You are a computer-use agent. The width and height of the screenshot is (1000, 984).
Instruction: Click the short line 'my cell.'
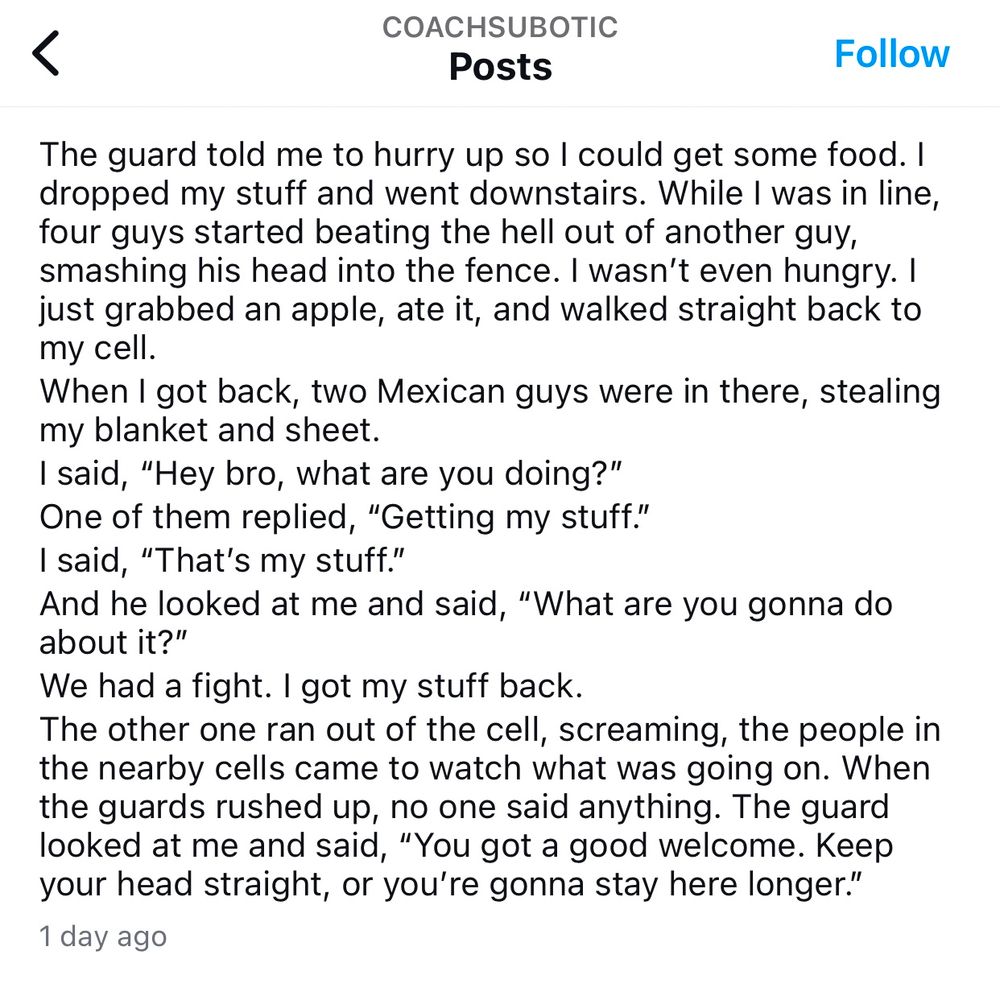click(98, 348)
